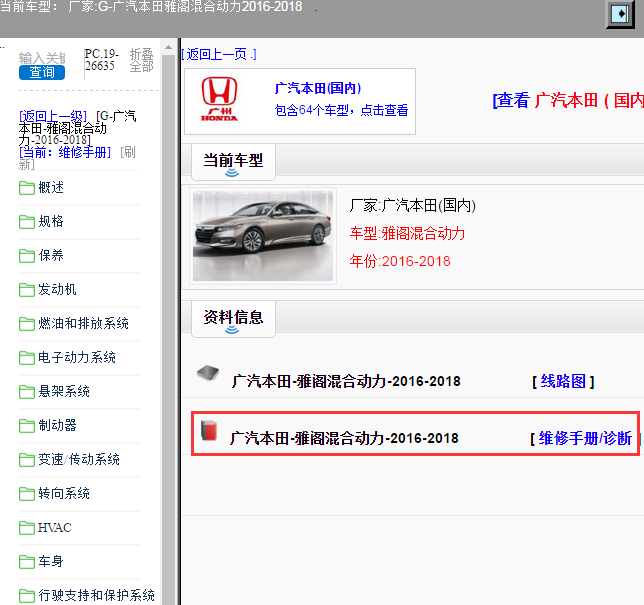Click the sidebar vertical scrollbar track

168,329
